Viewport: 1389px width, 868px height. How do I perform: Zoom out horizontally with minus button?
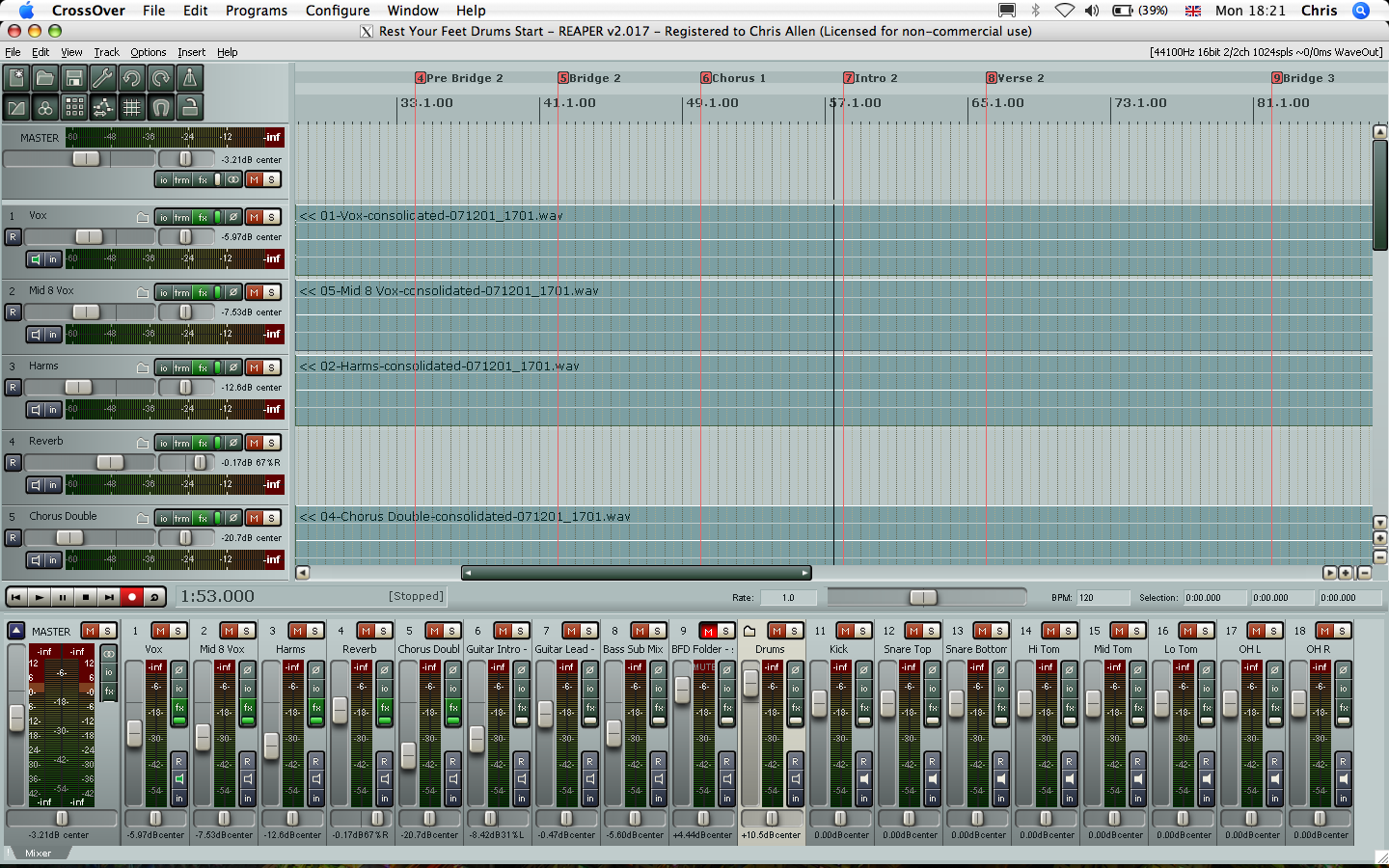pyautogui.click(x=1364, y=573)
